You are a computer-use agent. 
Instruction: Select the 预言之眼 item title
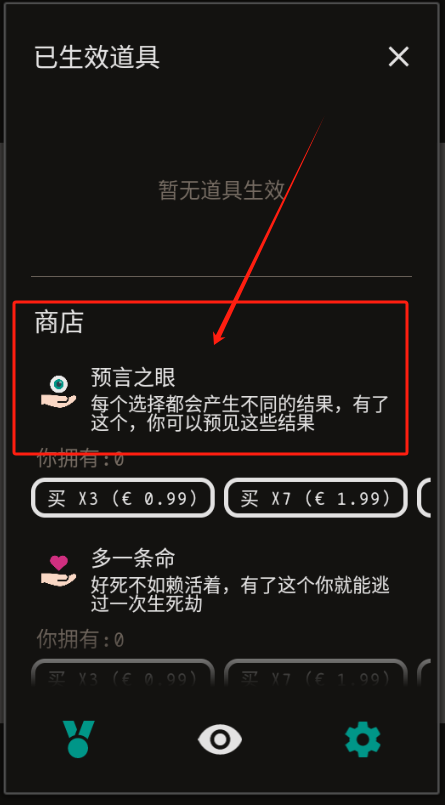click(133, 377)
